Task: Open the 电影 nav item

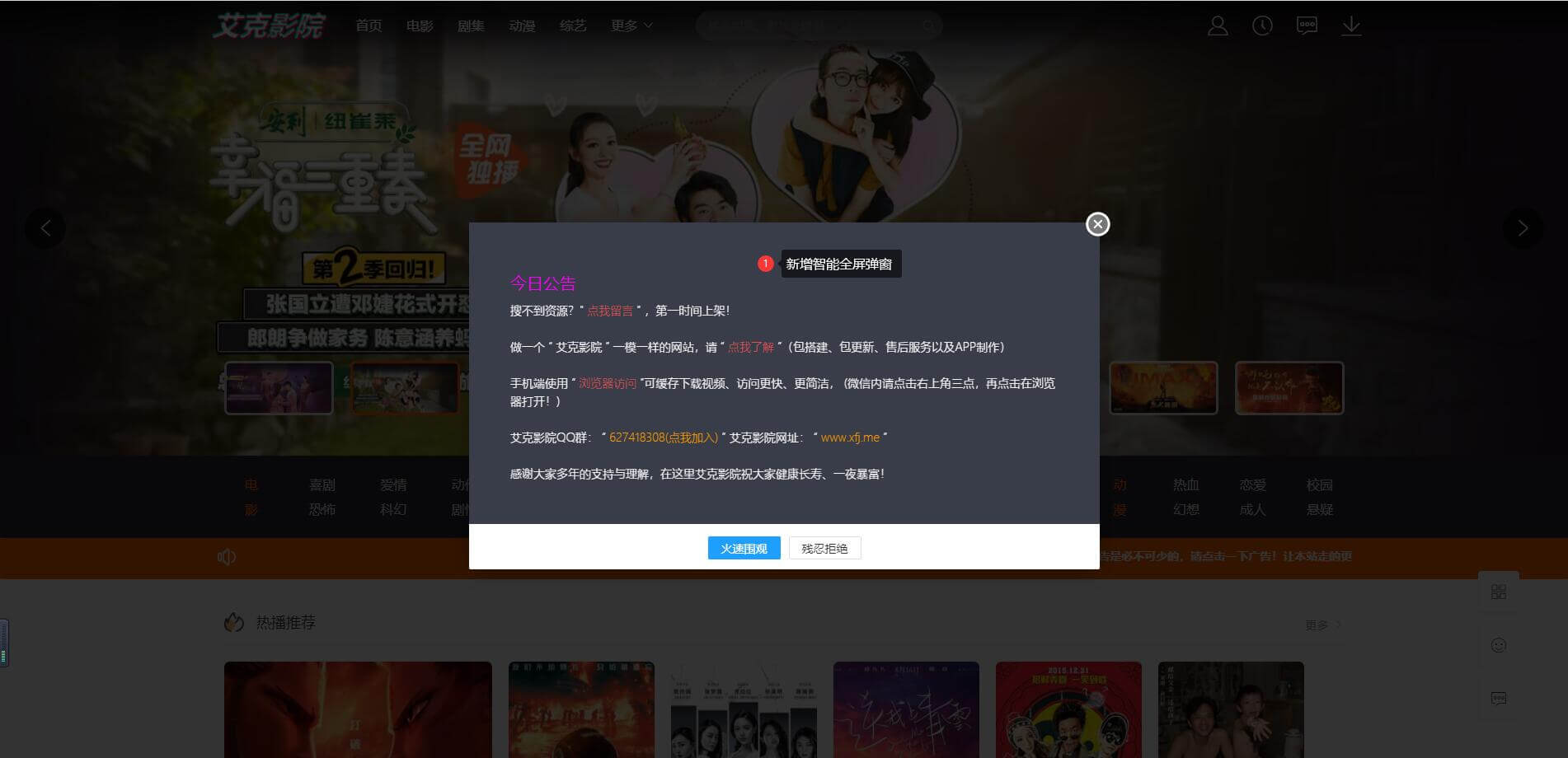Action: [420, 26]
